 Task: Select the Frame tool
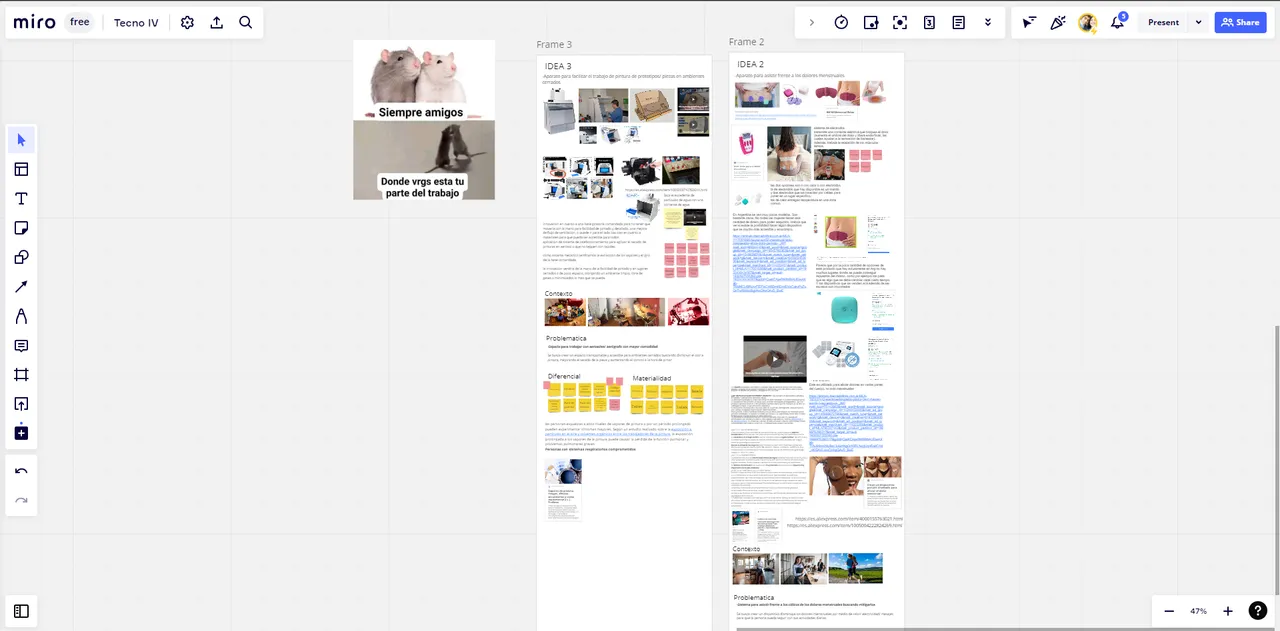click(x=21, y=375)
